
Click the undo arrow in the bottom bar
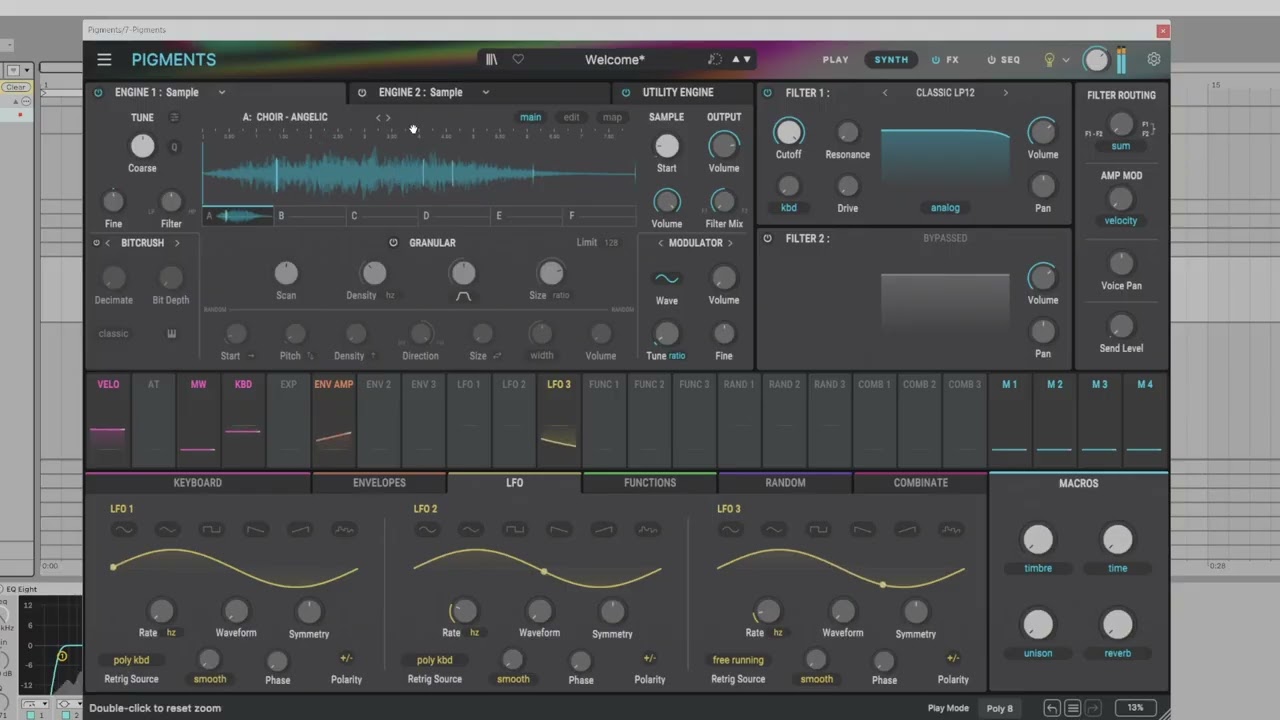pyautogui.click(x=1052, y=708)
